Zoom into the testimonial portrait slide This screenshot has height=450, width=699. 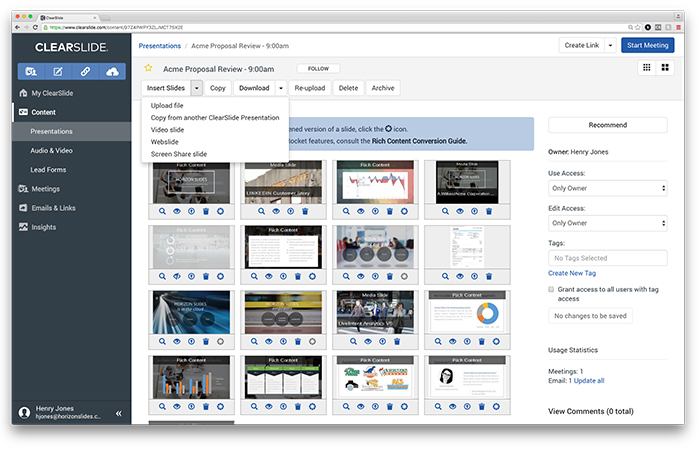click(438, 407)
